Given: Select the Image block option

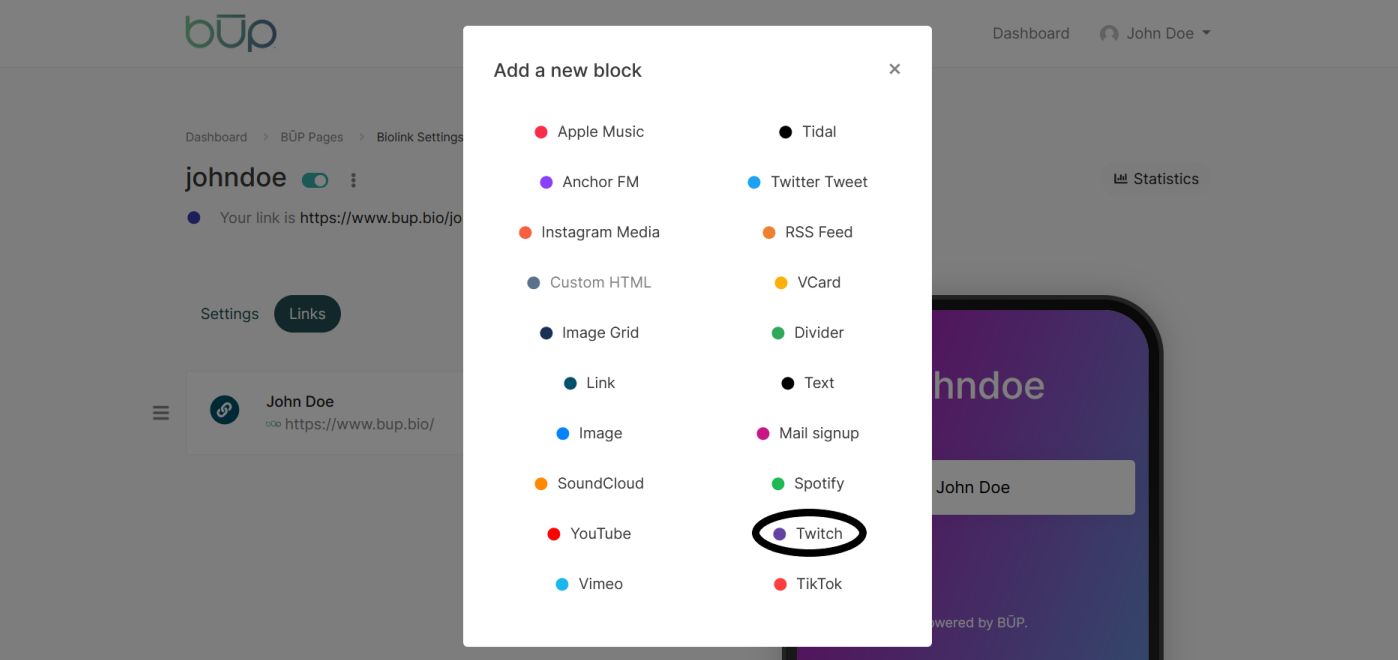Looking at the screenshot, I should (589, 433).
